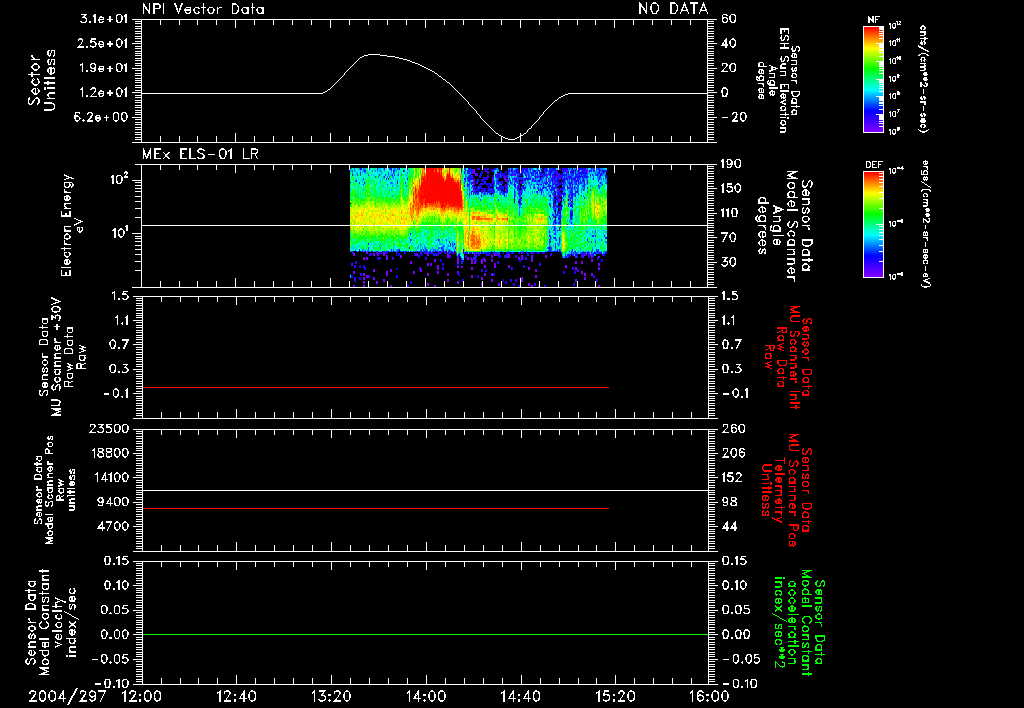Click the white line in scanner position panel
Screen dimensions: 1024x708
coord(425,490)
